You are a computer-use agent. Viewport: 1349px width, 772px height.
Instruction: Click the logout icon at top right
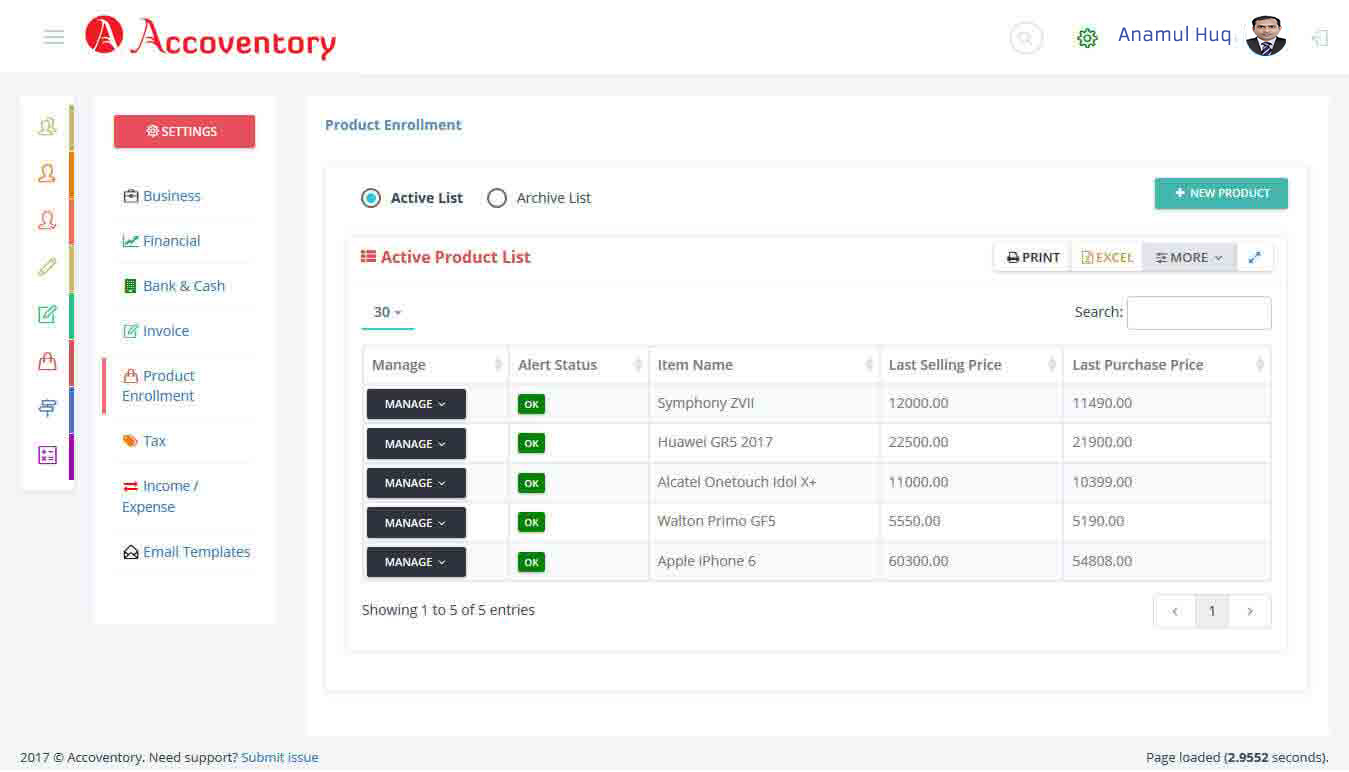click(x=1320, y=38)
